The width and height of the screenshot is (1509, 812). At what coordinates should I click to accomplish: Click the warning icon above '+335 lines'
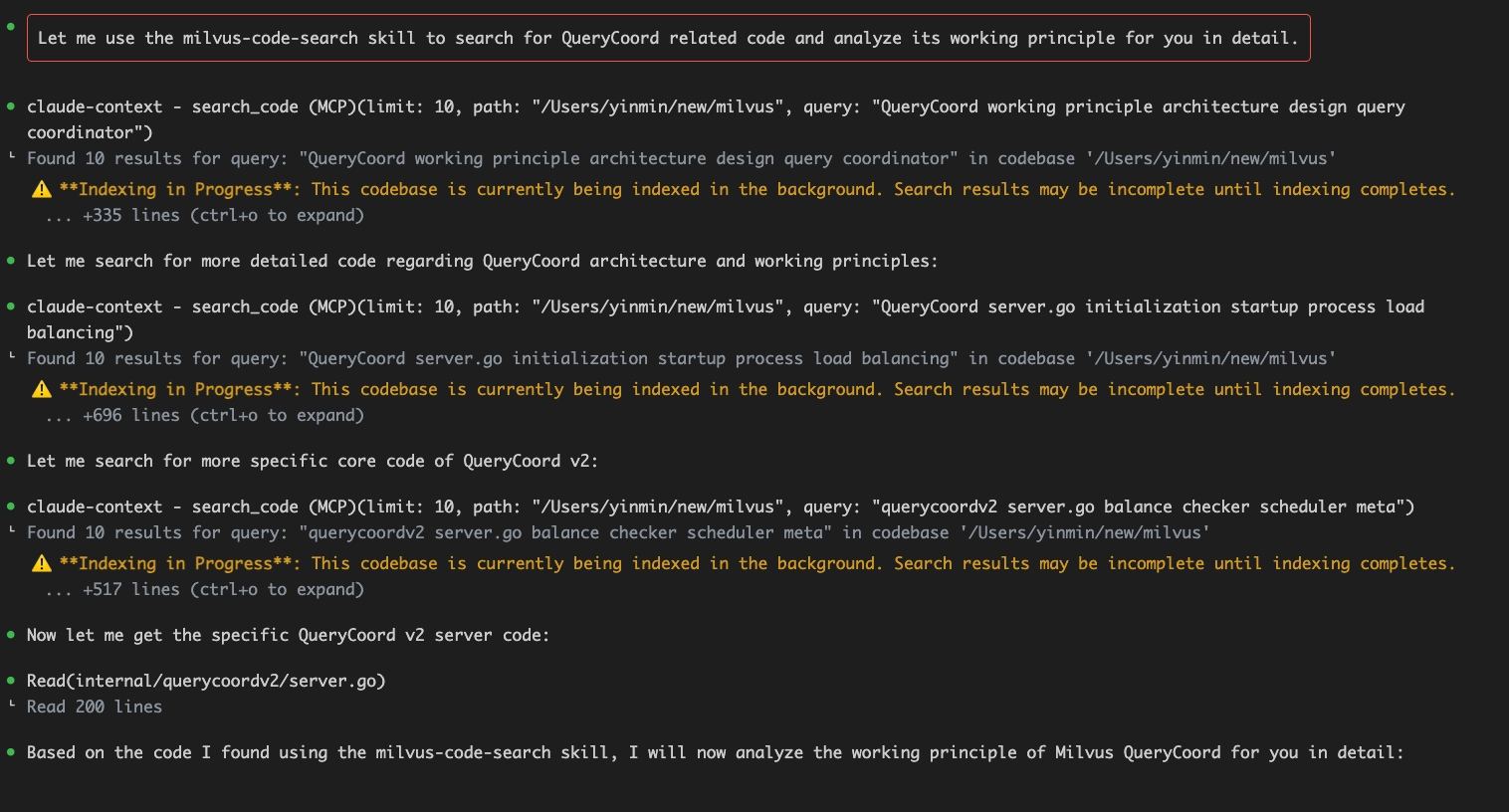42,189
